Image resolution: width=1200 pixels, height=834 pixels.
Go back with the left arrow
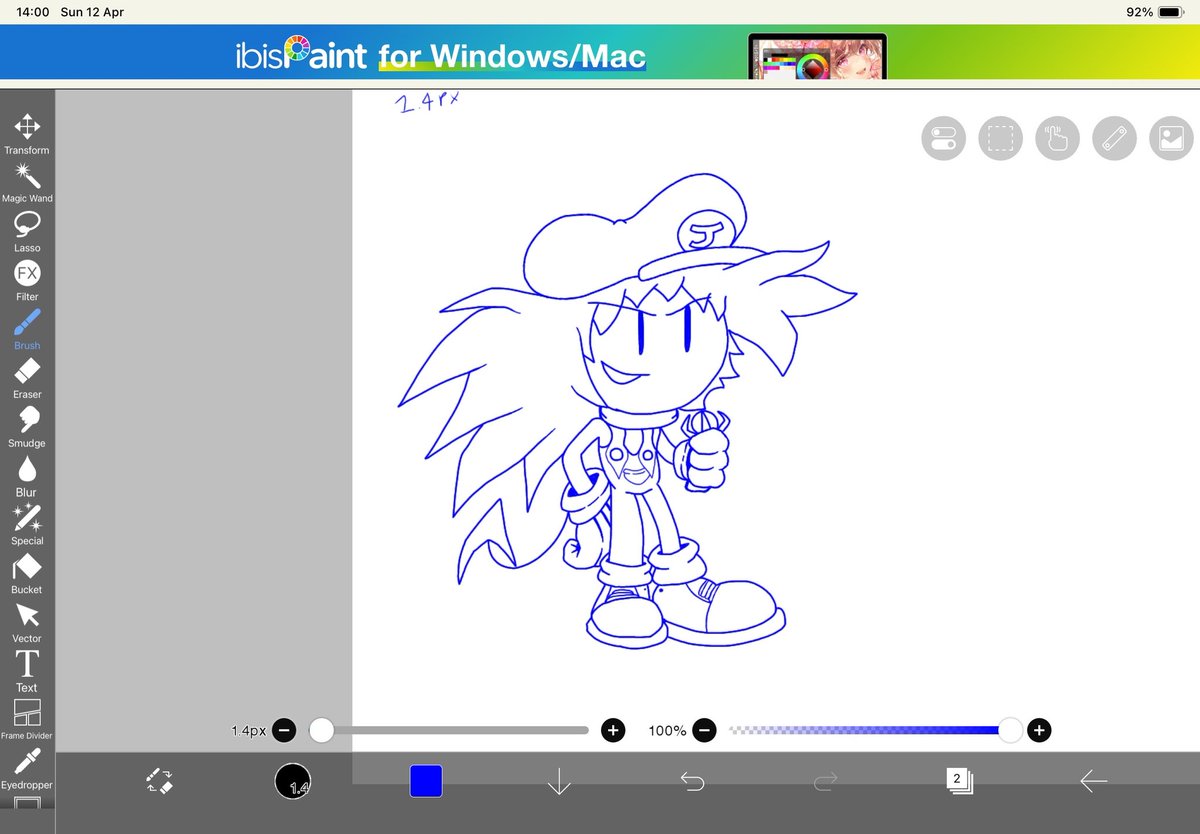[1093, 781]
